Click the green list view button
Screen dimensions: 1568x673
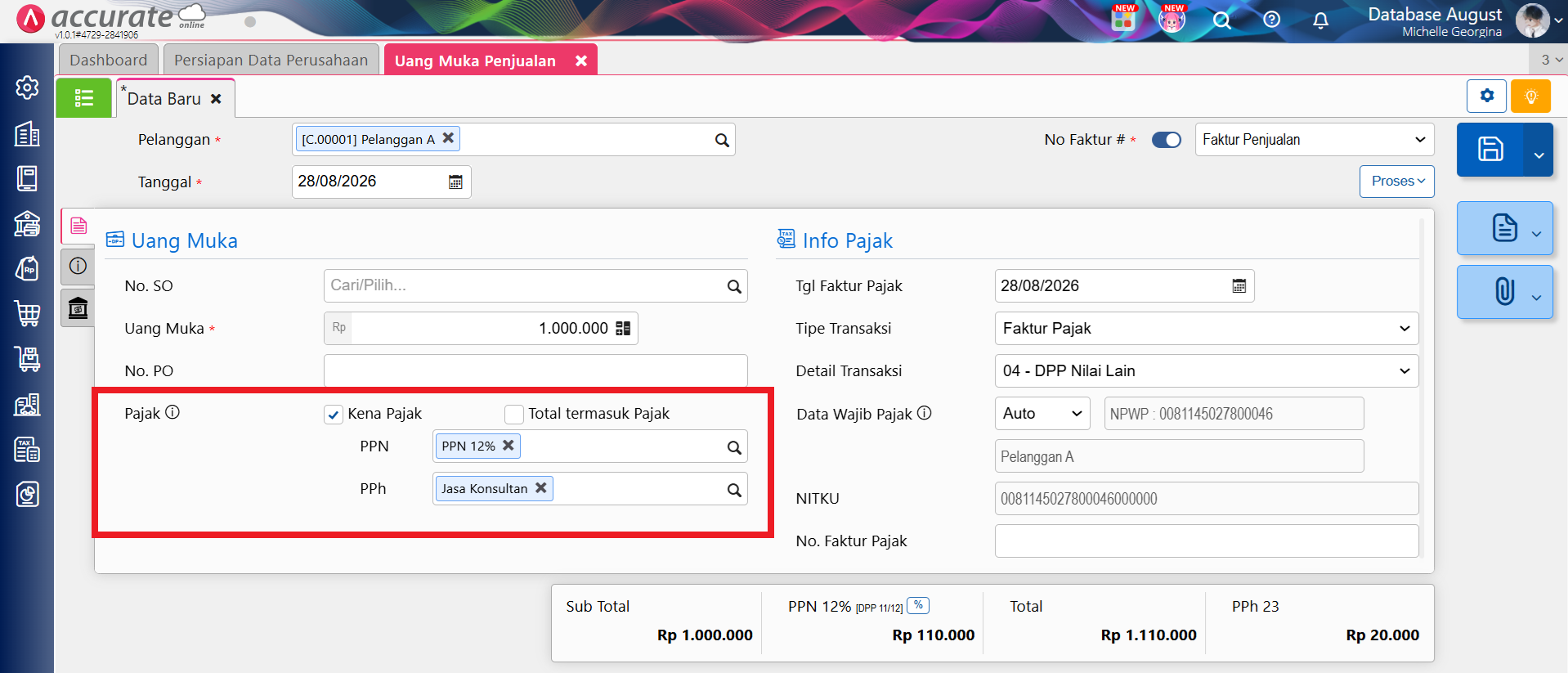[x=83, y=98]
